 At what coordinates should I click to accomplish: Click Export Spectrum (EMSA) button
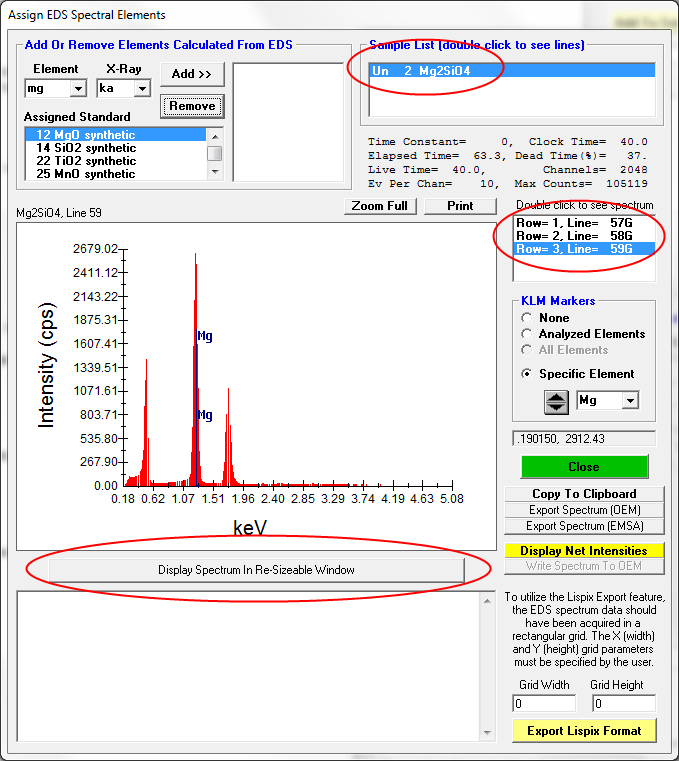[584, 526]
